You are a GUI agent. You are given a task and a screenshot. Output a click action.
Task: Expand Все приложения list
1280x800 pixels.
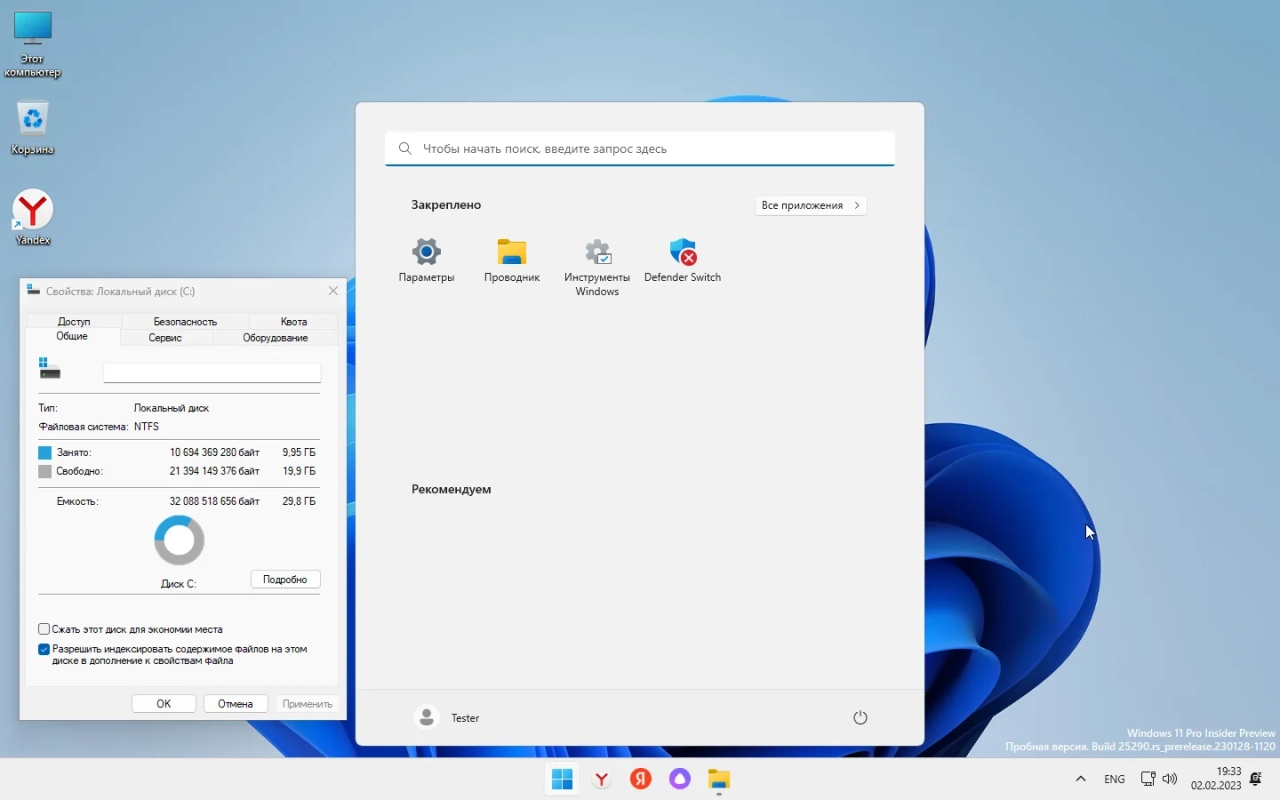pyautogui.click(x=810, y=205)
